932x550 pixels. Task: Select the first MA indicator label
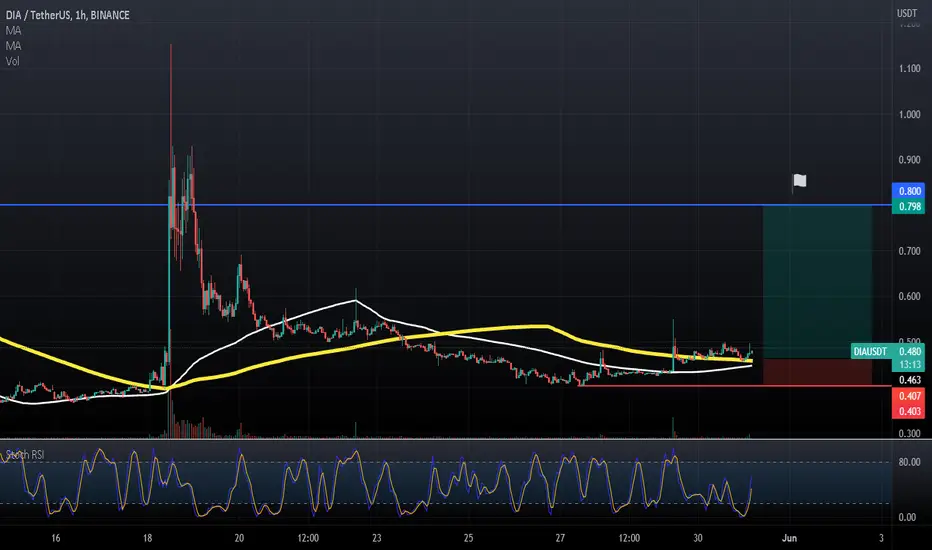pyautogui.click(x=13, y=30)
